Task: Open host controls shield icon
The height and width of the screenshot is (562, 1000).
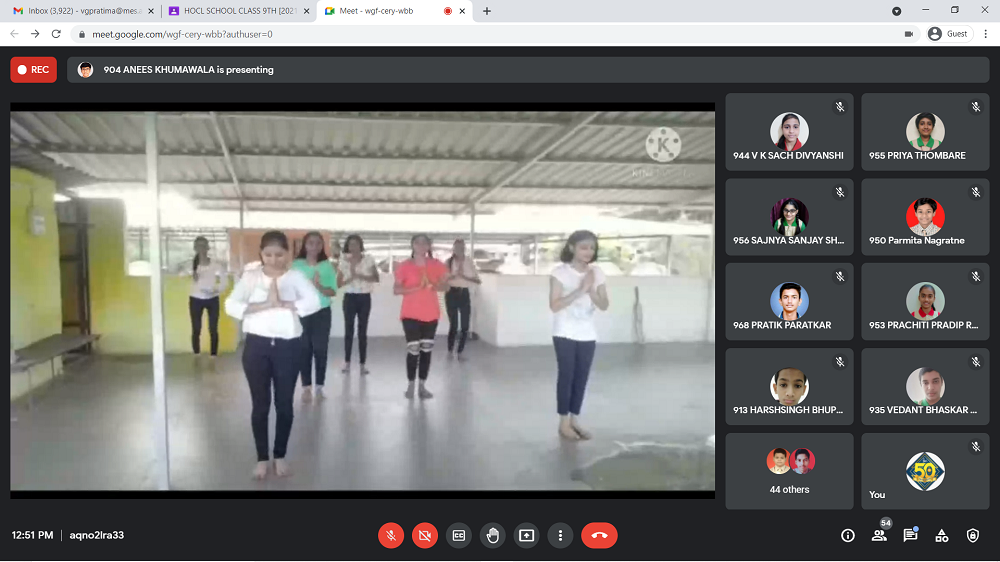Action: tap(973, 535)
